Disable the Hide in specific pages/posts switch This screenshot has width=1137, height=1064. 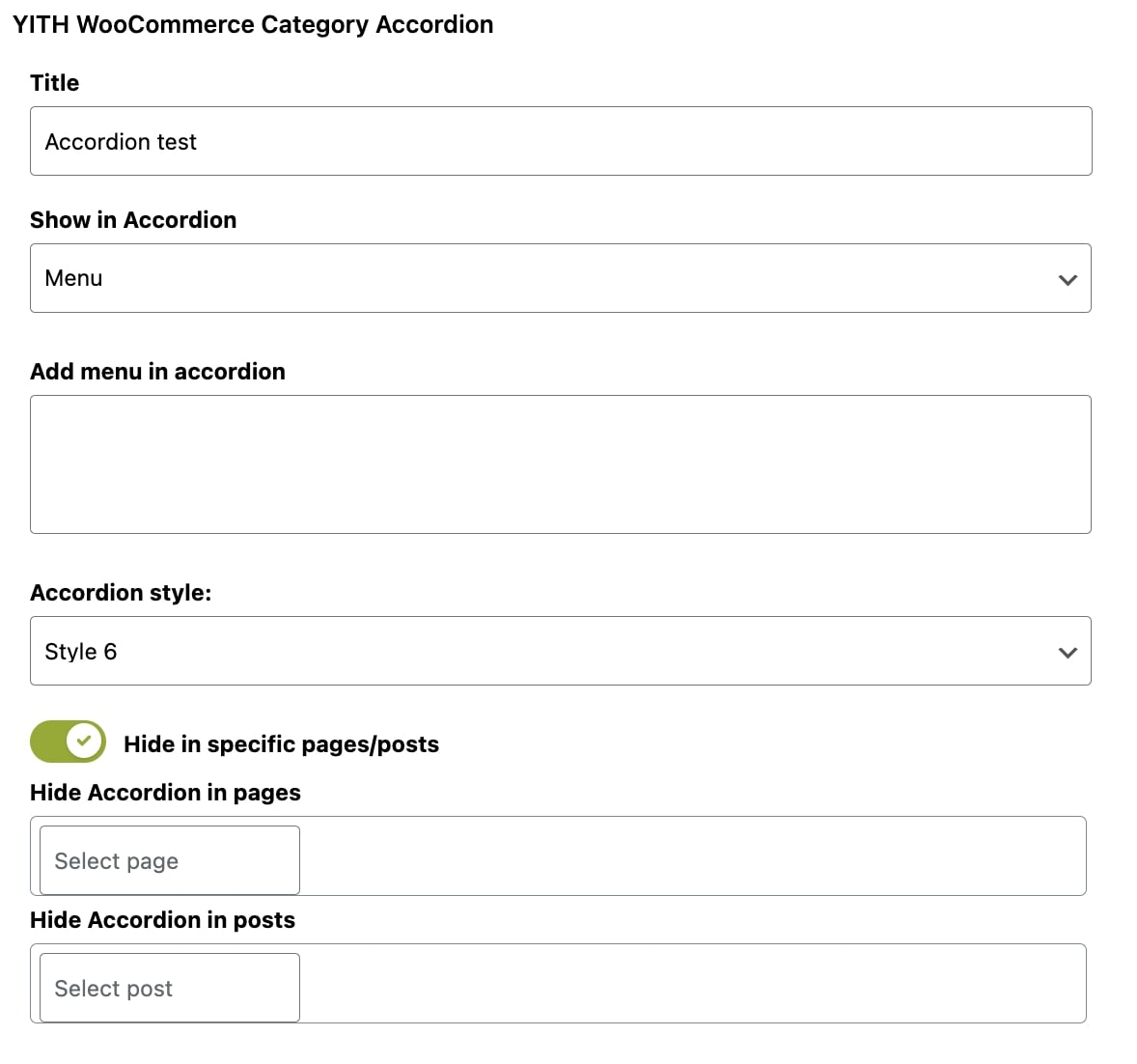pyautogui.click(x=68, y=742)
